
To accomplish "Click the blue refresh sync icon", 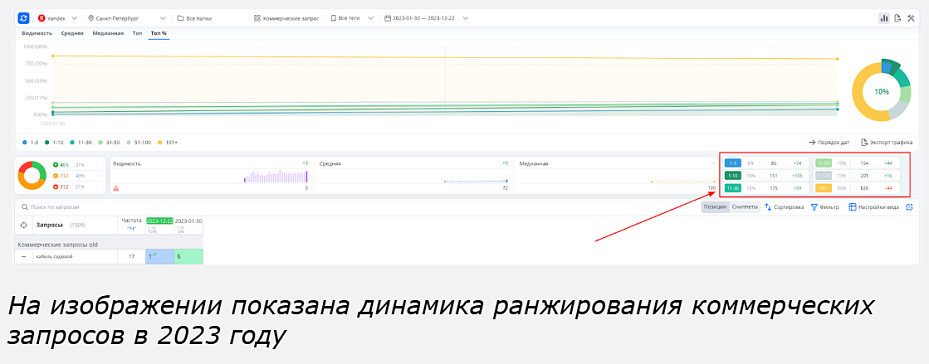I will click(x=24, y=18).
